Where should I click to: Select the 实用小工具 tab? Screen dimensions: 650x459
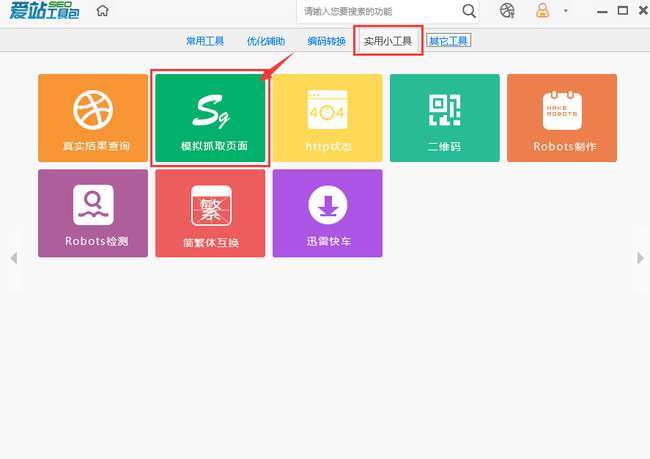388,41
